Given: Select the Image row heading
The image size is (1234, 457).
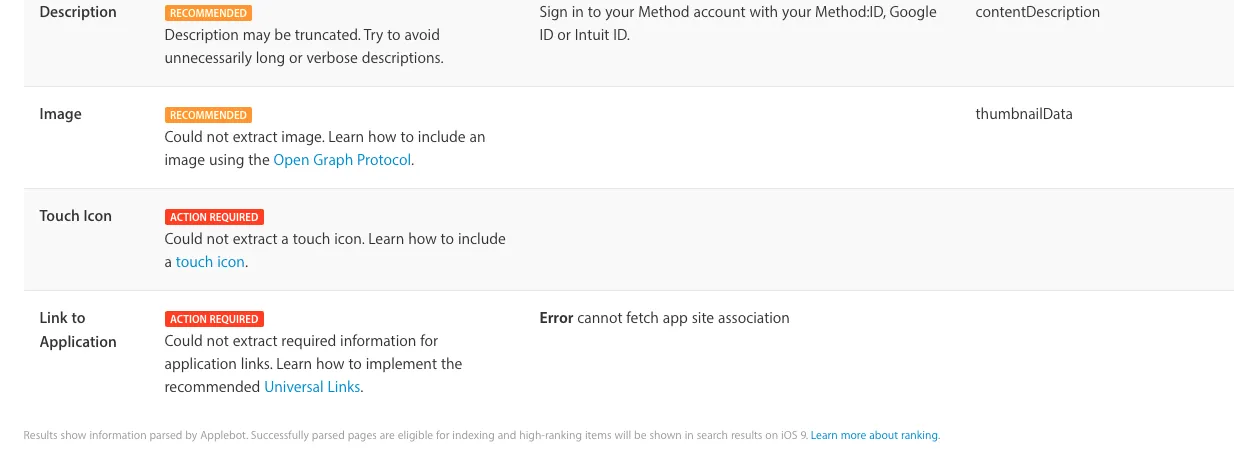Looking at the screenshot, I should click(61, 115).
